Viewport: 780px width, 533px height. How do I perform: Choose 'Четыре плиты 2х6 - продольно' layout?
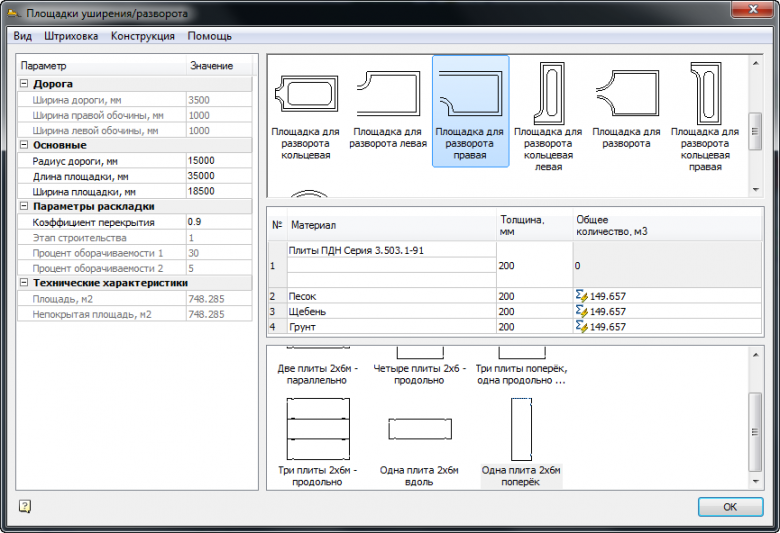419,367
